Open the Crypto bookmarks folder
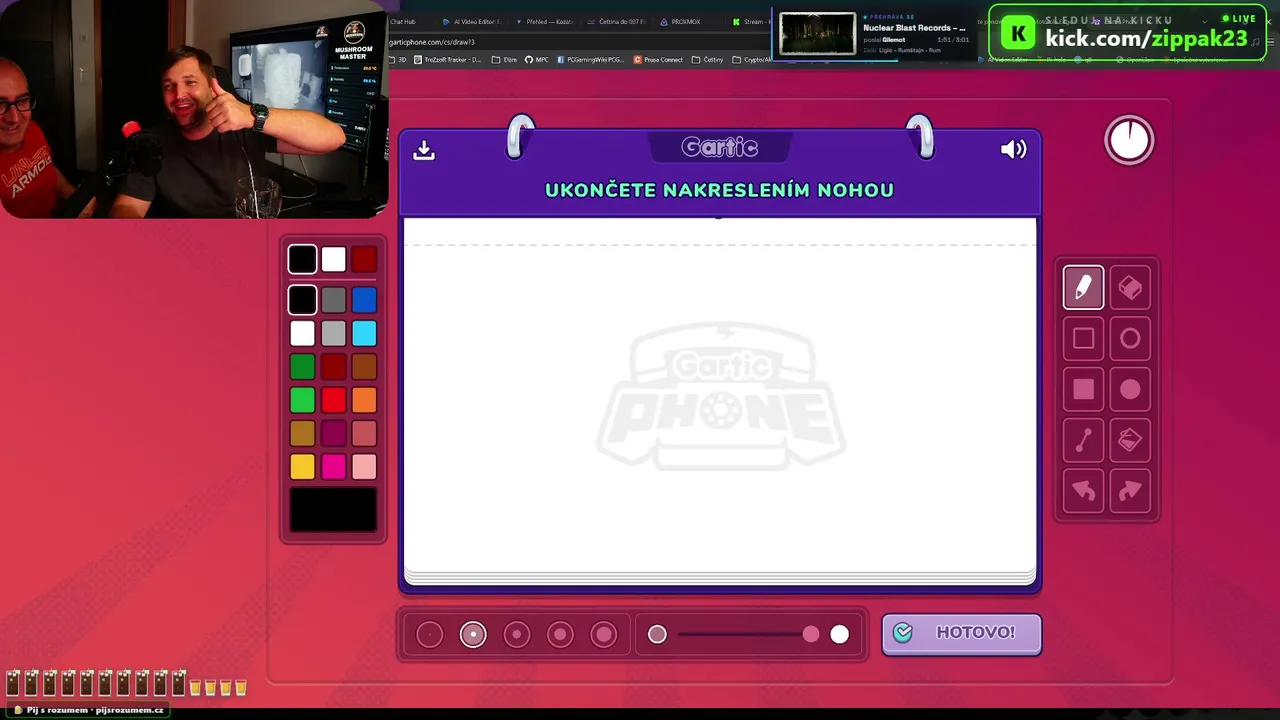Image resolution: width=1280 pixels, height=720 pixels. 752,60
